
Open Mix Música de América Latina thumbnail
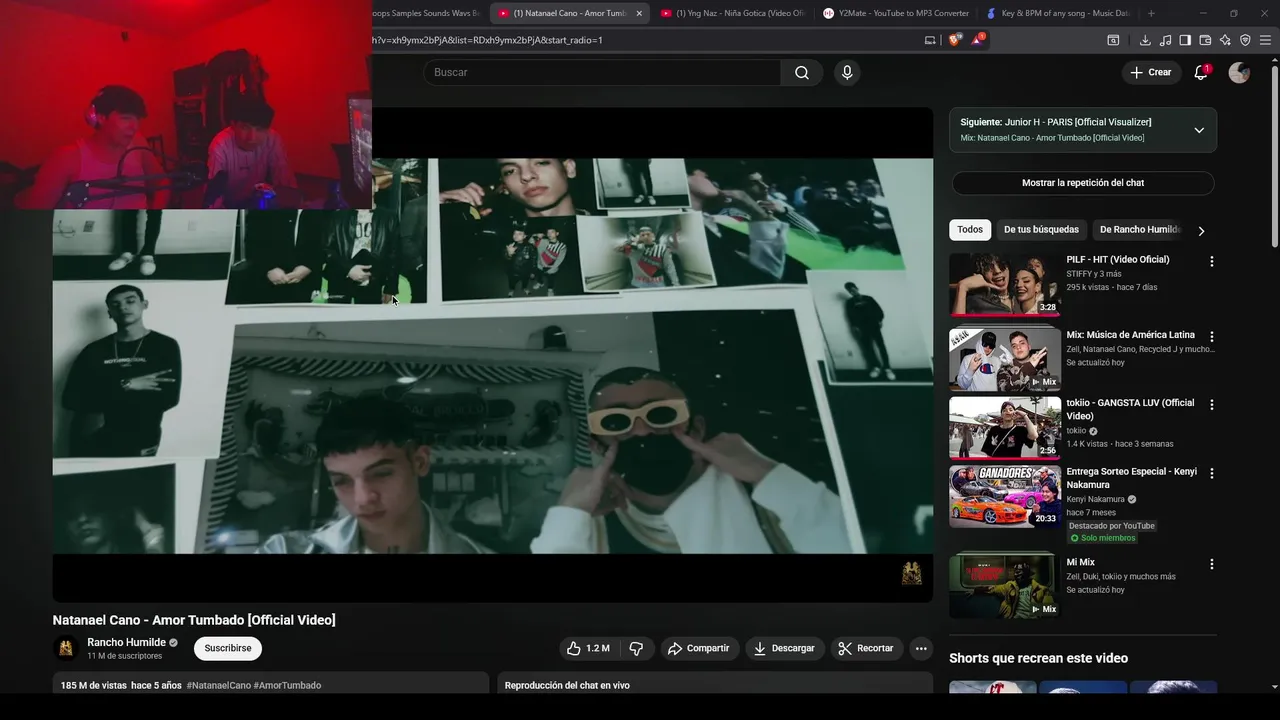[x=1005, y=360]
